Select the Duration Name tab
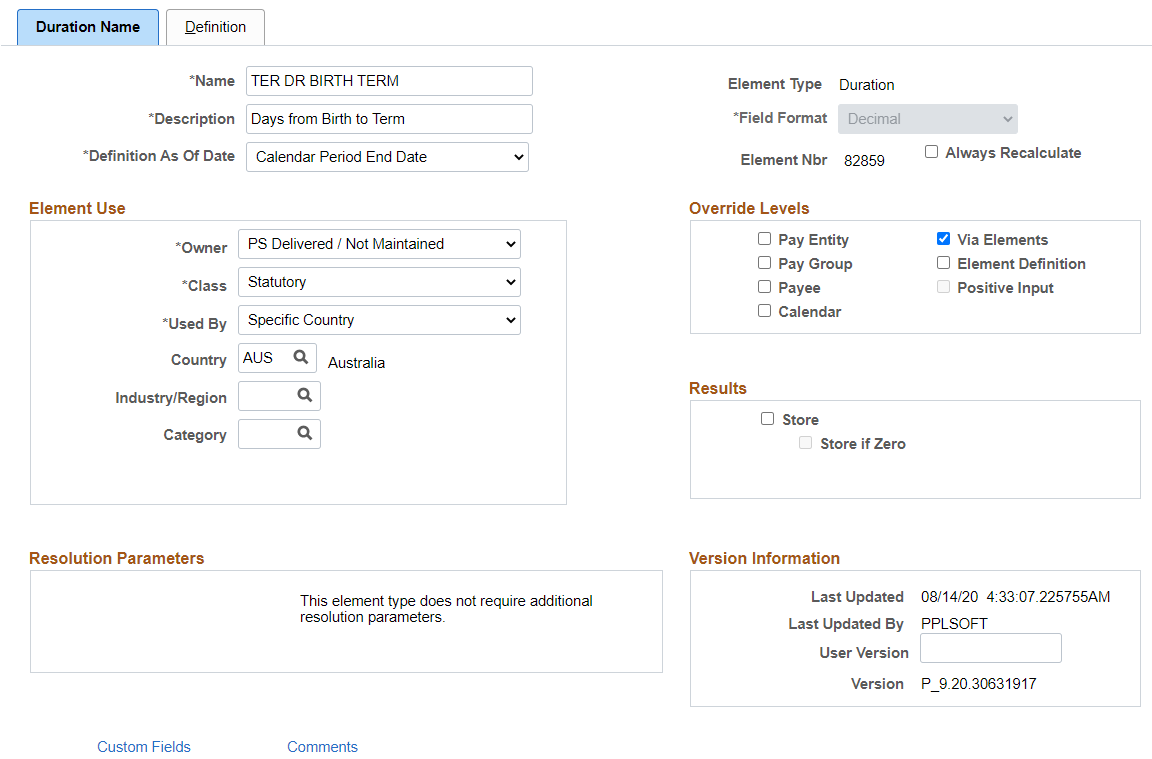1152x759 pixels. point(87,27)
